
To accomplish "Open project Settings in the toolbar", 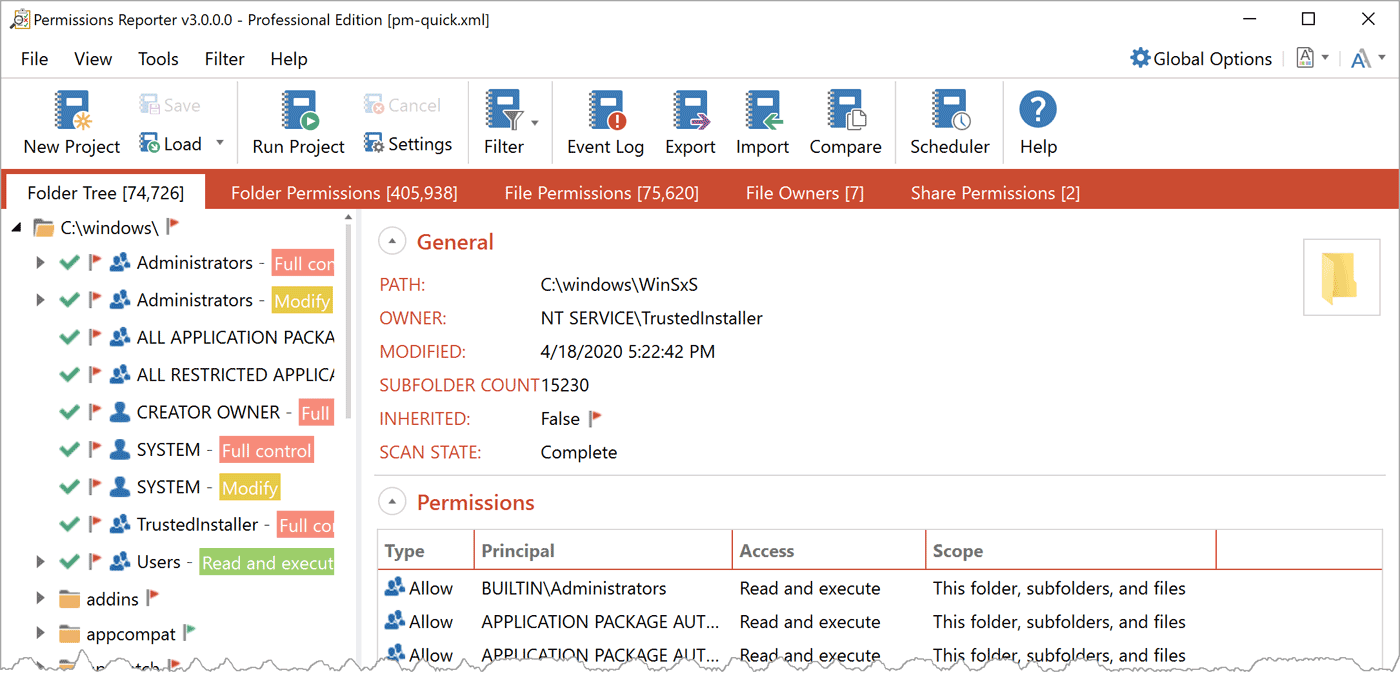I will coord(408,144).
